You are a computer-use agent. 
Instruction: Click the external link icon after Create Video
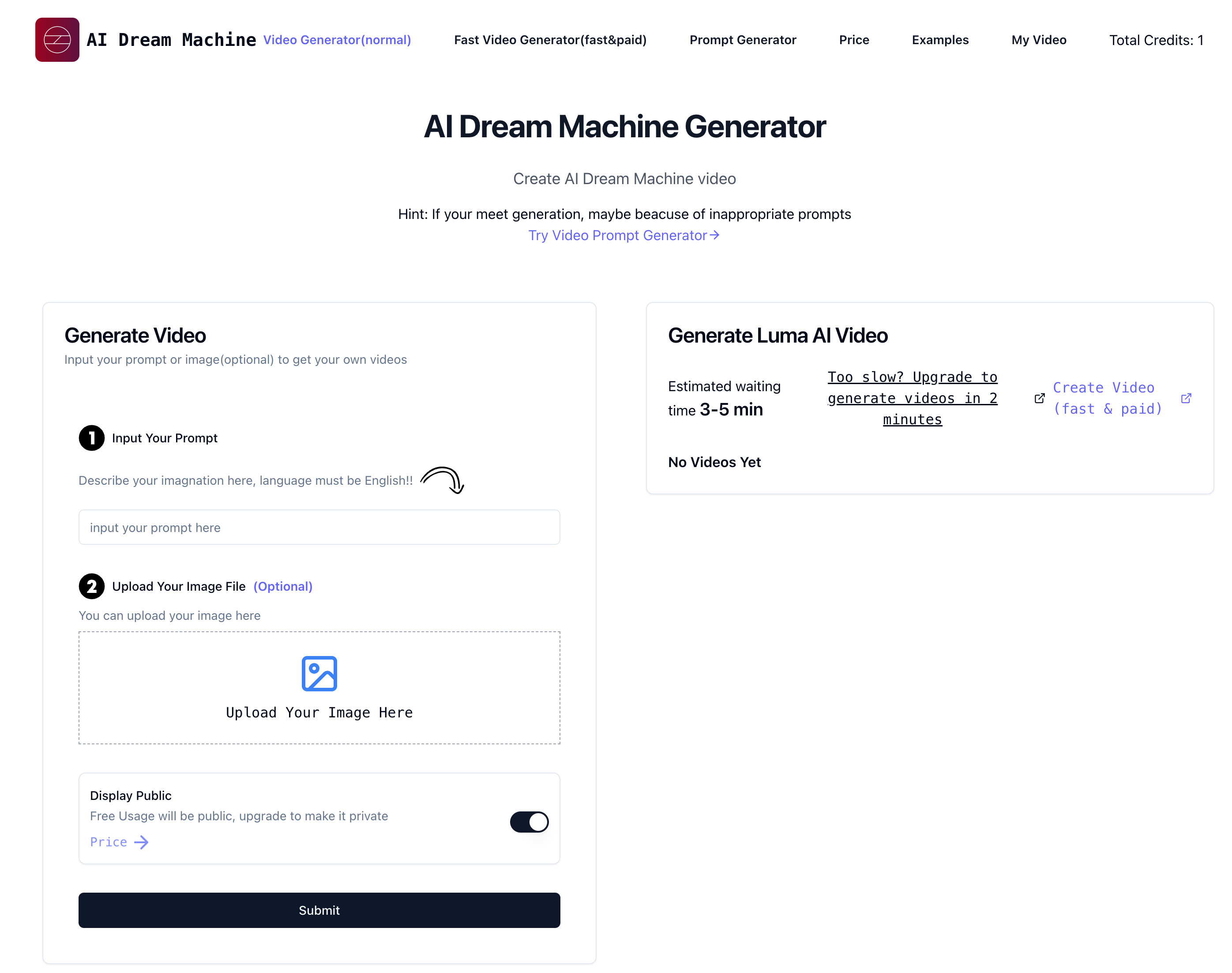point(1186,398)
